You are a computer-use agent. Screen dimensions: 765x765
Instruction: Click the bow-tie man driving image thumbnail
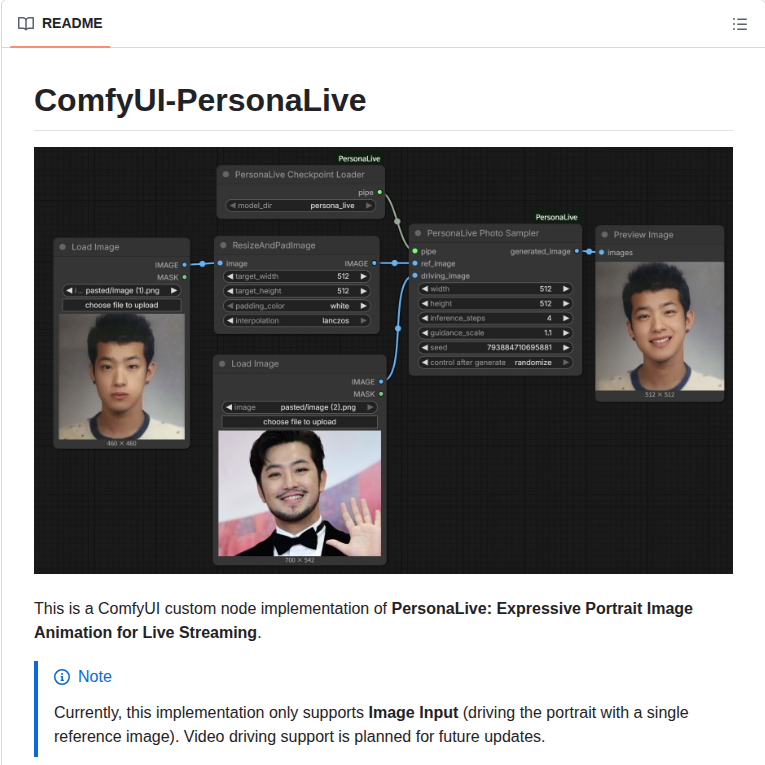tap(300, 493)
